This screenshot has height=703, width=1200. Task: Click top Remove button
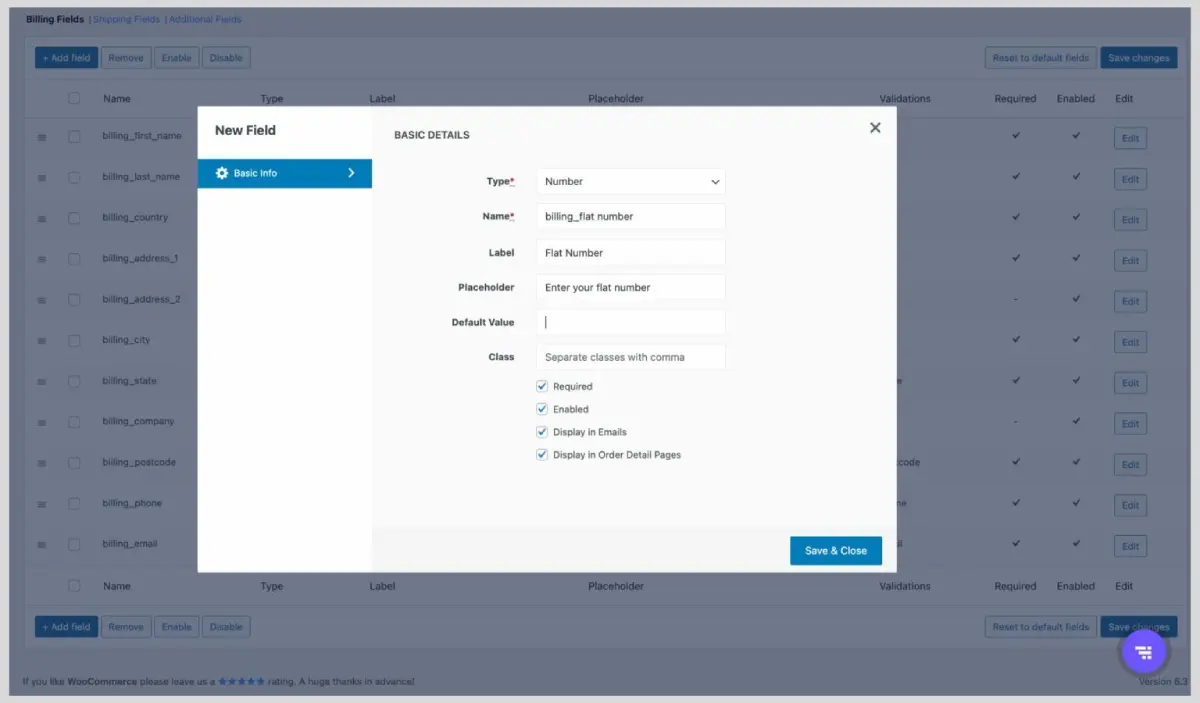coord(126,58)
